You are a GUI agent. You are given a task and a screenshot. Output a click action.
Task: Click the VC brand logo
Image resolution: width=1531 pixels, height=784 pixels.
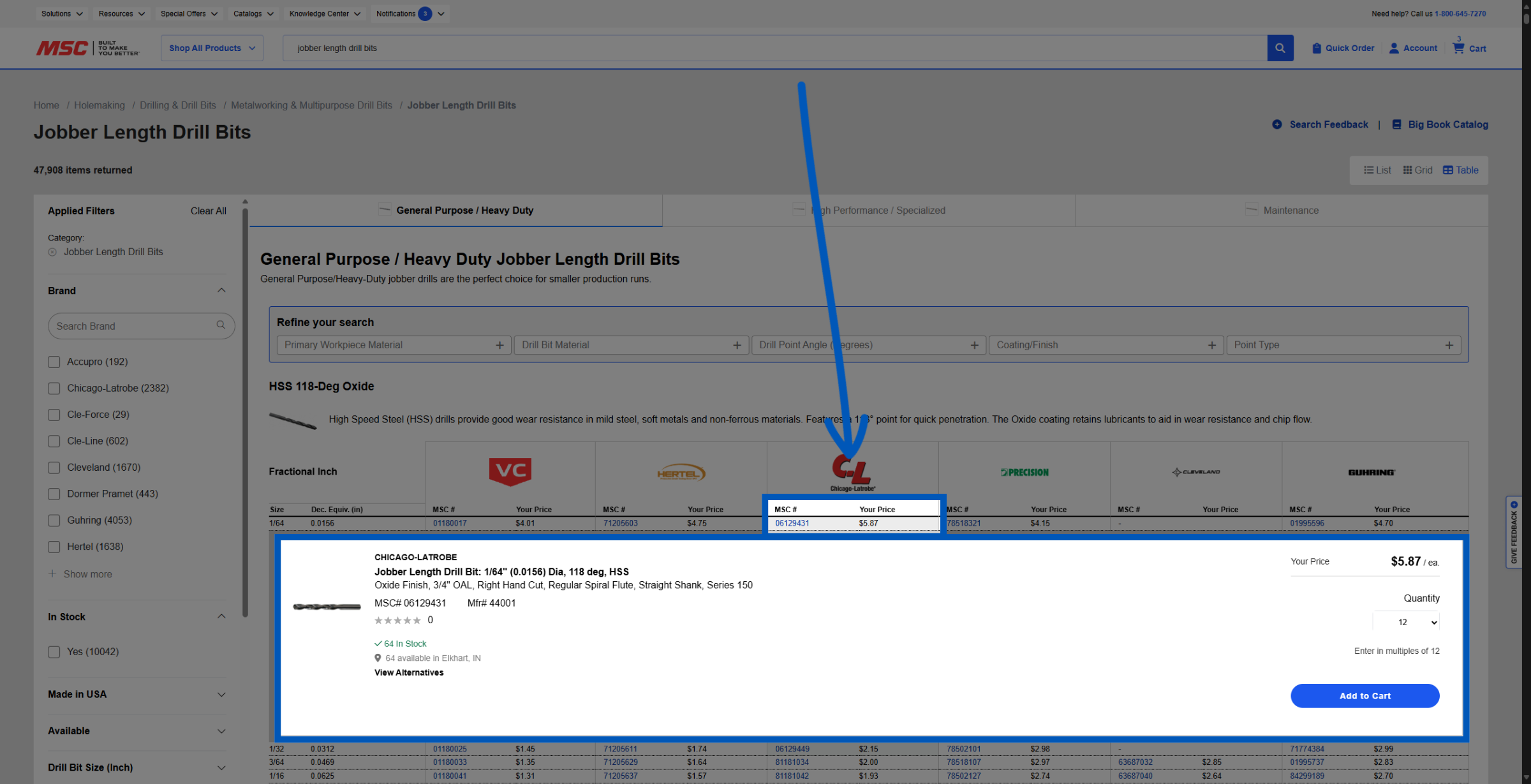510,472
